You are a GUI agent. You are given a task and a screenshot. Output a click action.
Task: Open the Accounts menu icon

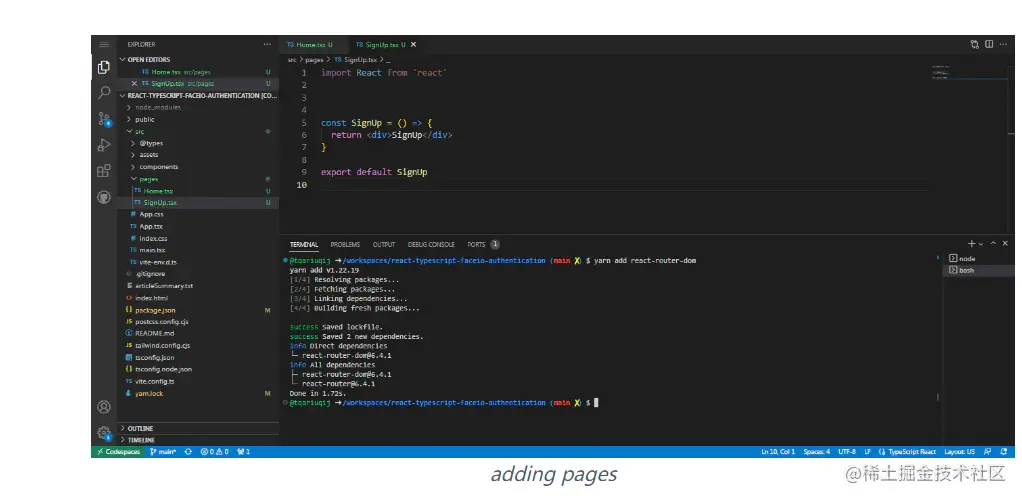point(104,407)
